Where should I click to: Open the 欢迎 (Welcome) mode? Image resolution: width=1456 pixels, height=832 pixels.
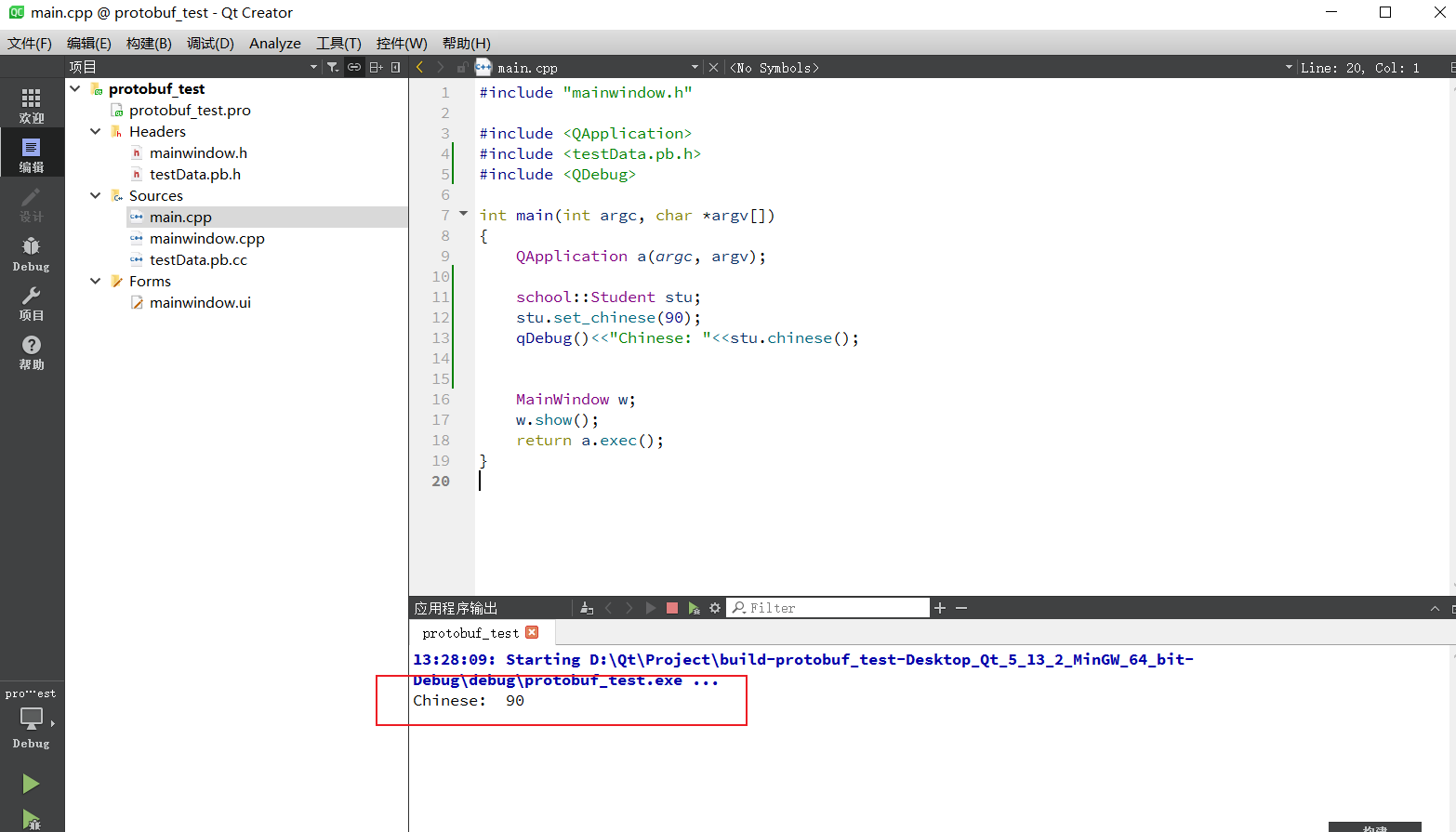point(32,100)
